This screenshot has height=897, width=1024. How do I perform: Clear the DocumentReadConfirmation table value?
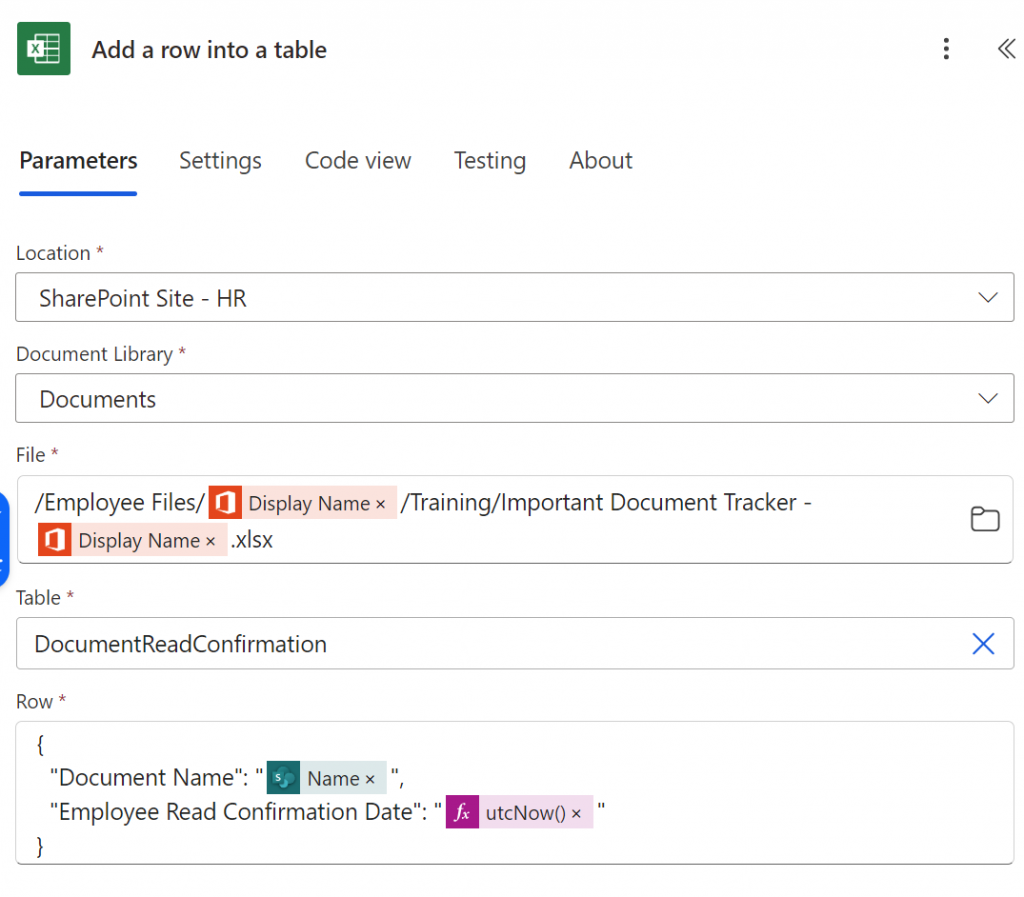coord(983,644)
